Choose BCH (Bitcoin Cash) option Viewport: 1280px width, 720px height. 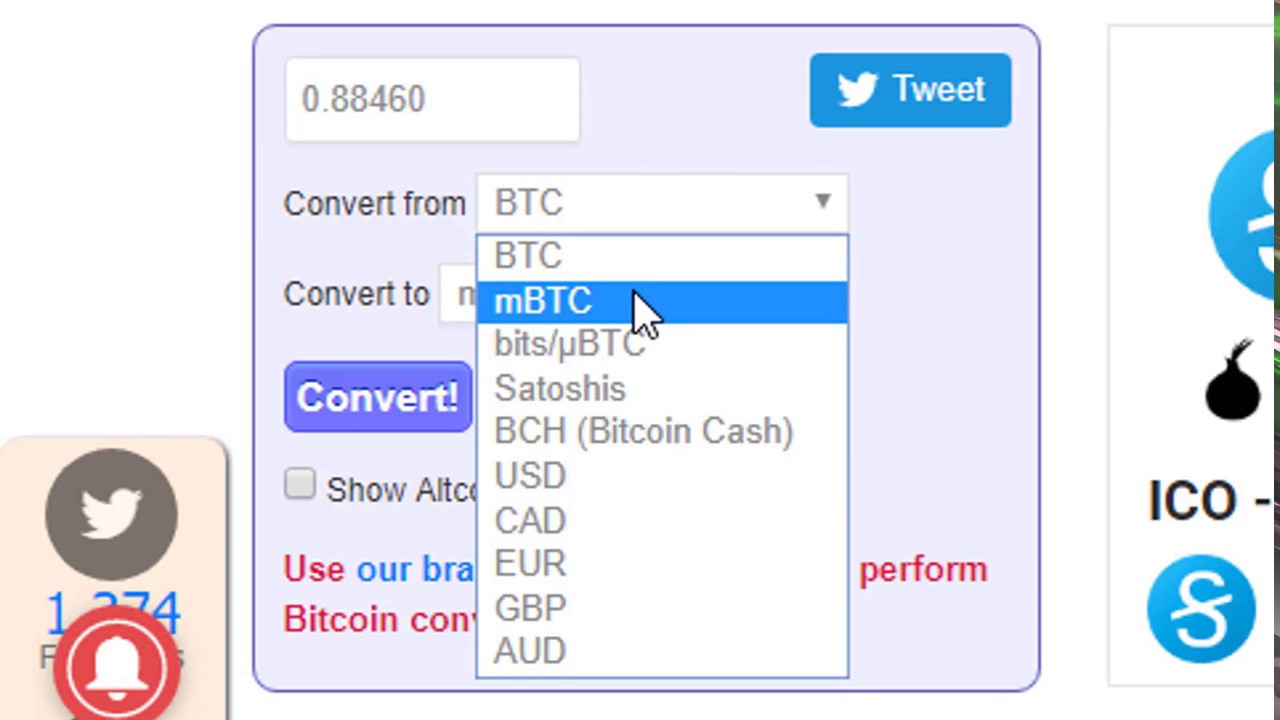(643, 432)
